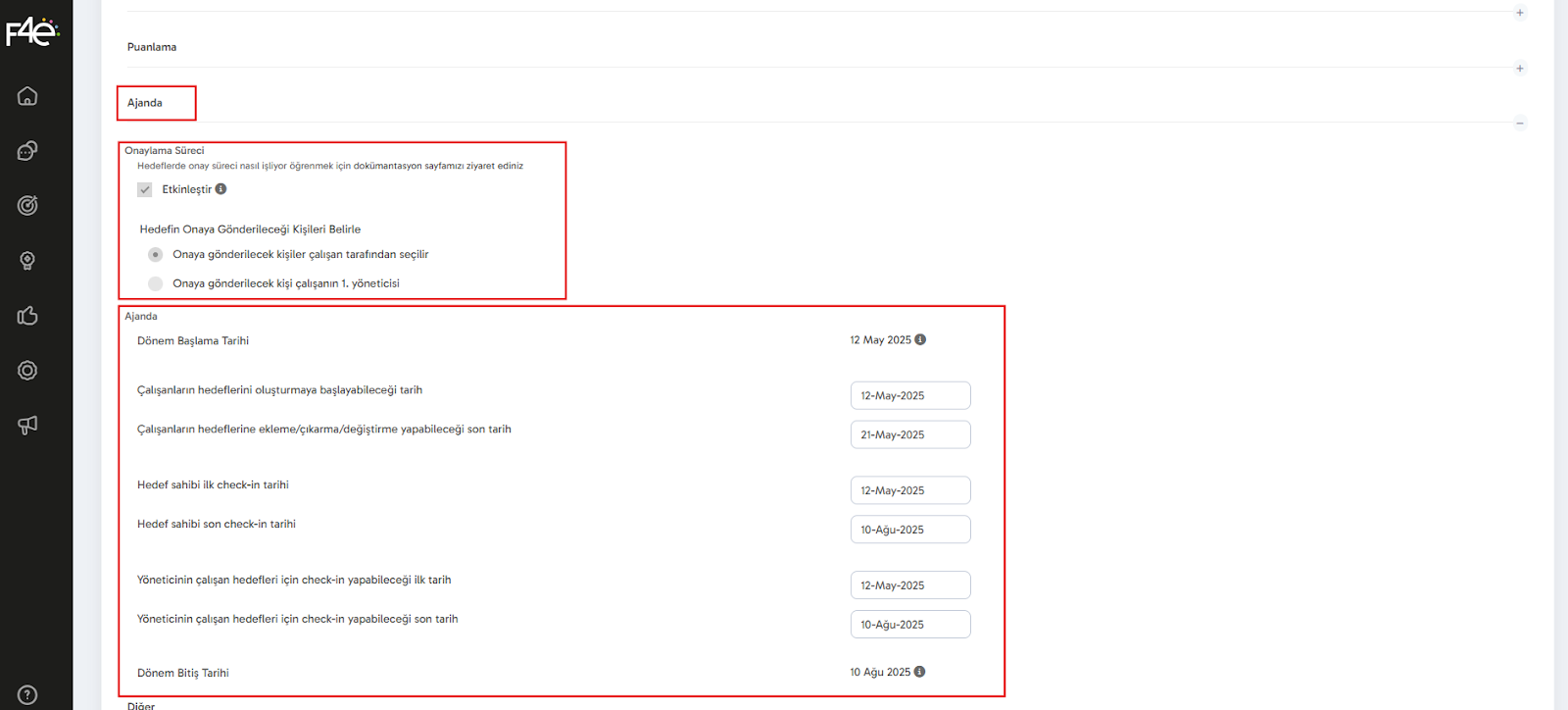Open date field for hedef oluşturma başlangıç tarihi
1568x710 pixels.
[x=909, y=396]
